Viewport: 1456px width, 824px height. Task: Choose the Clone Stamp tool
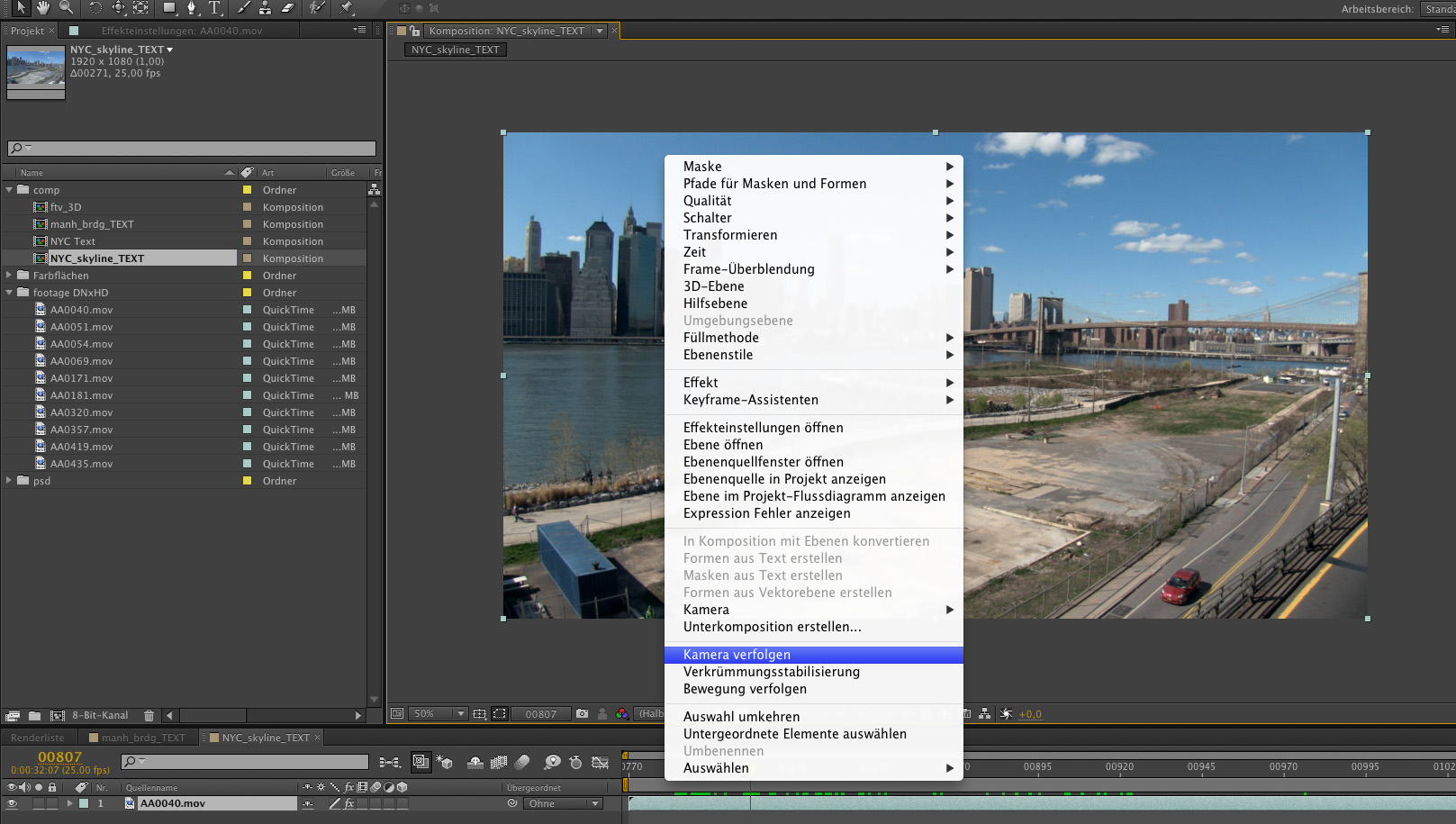coord(265,8)
